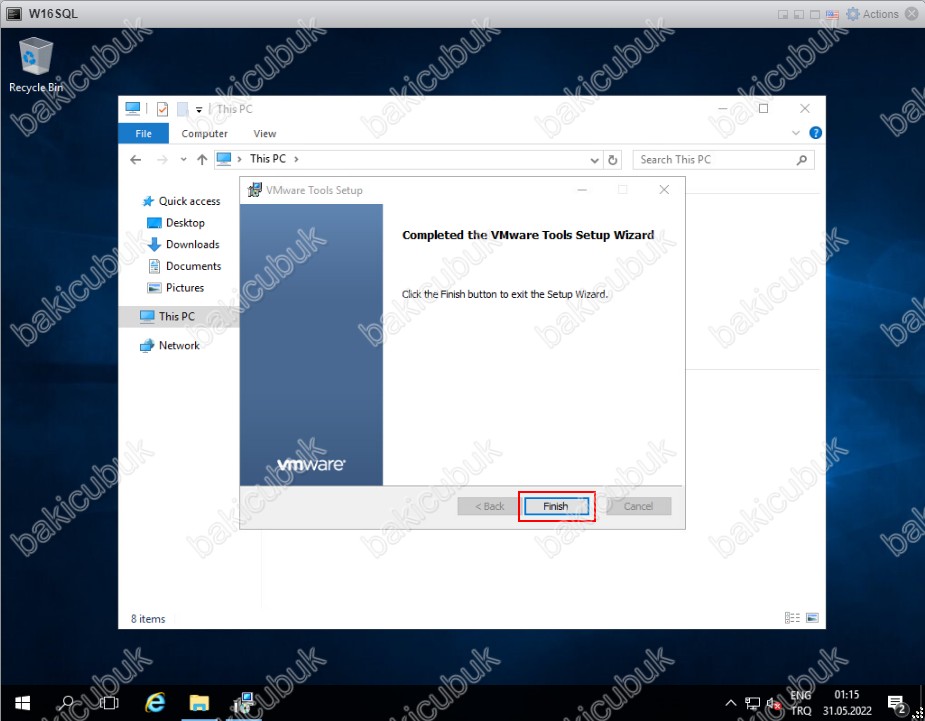Image resolution: width=925 pixels, height=721 pixels.
Task: Open the File tab in This PC
Action: click(x=143, y=133)
